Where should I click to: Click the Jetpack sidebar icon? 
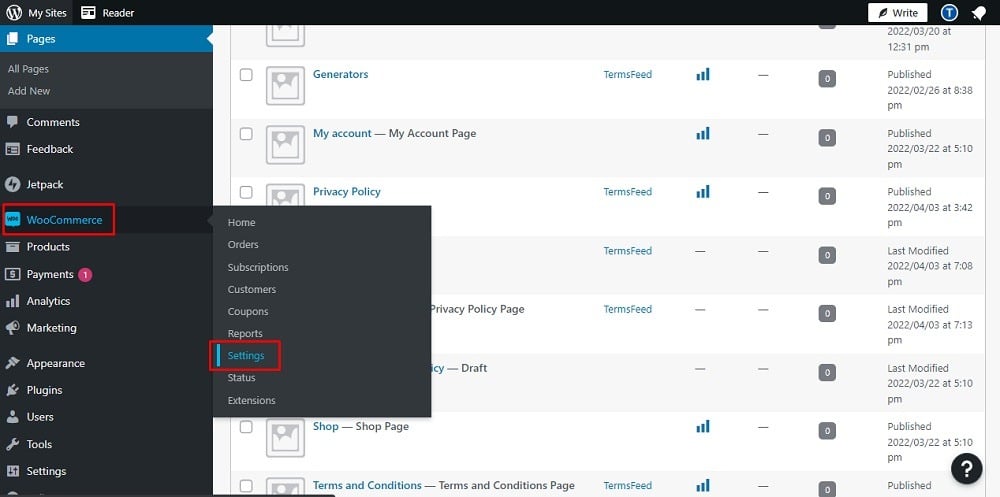[12, 184]
